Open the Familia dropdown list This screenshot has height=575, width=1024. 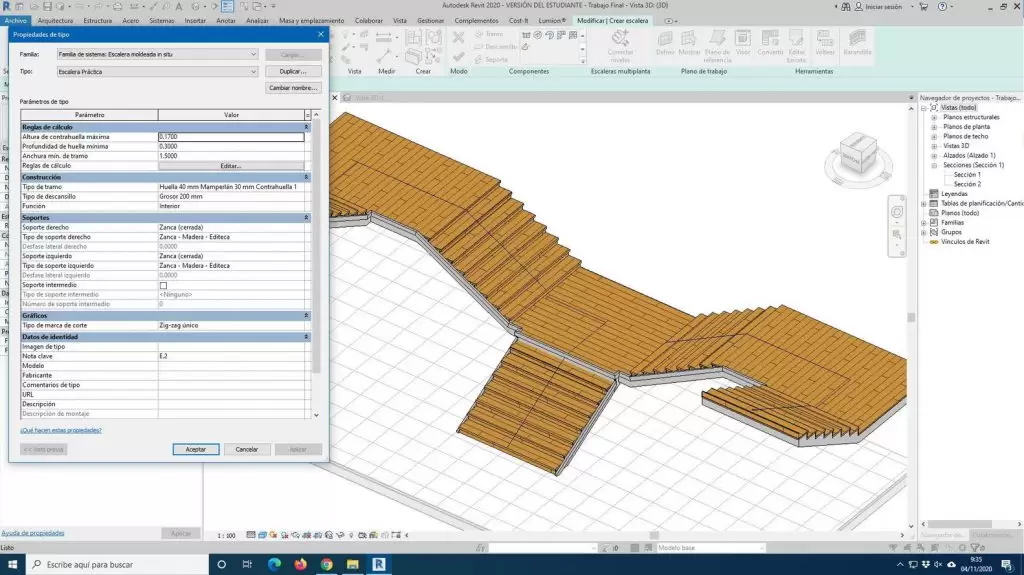click(x=253, y=54)
